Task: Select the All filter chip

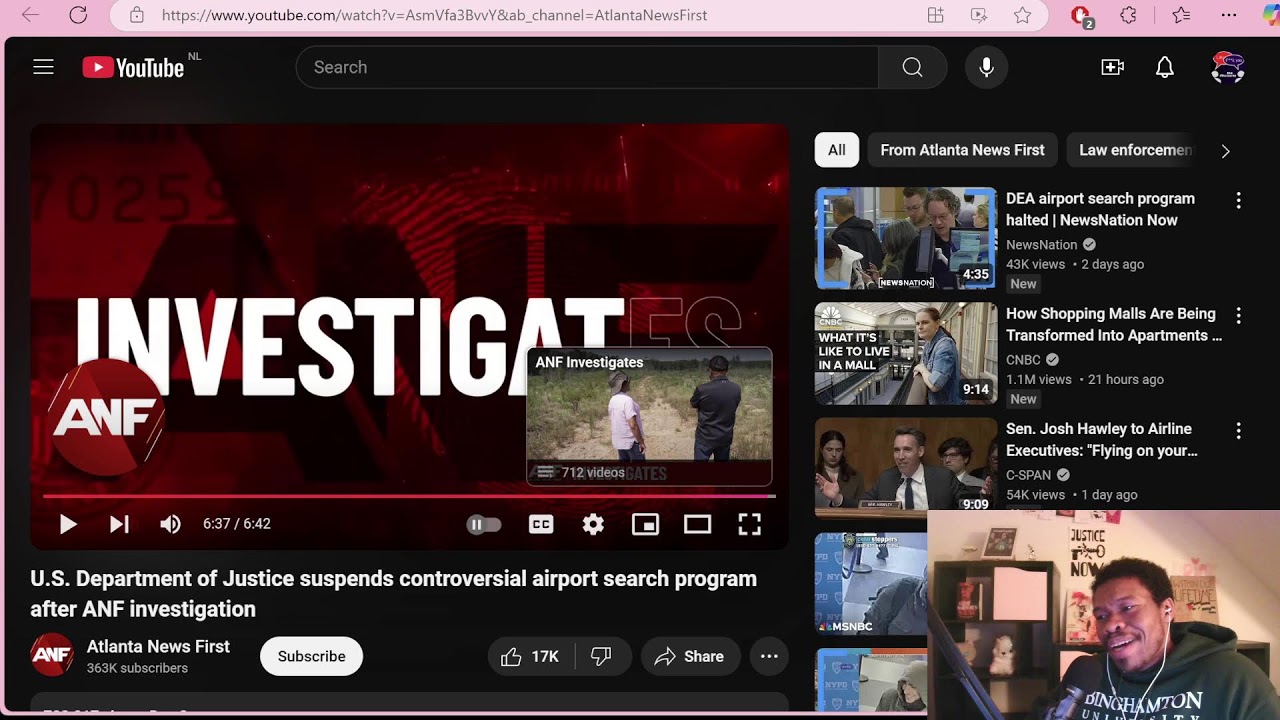Action: click(837, 150)
